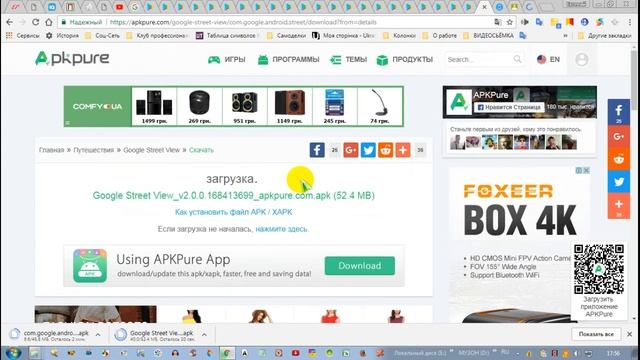Image resolution: width=640 pixels, height=360 pixels.
Task: Click Главная breadcrumb link
Action: pos(51,150)
